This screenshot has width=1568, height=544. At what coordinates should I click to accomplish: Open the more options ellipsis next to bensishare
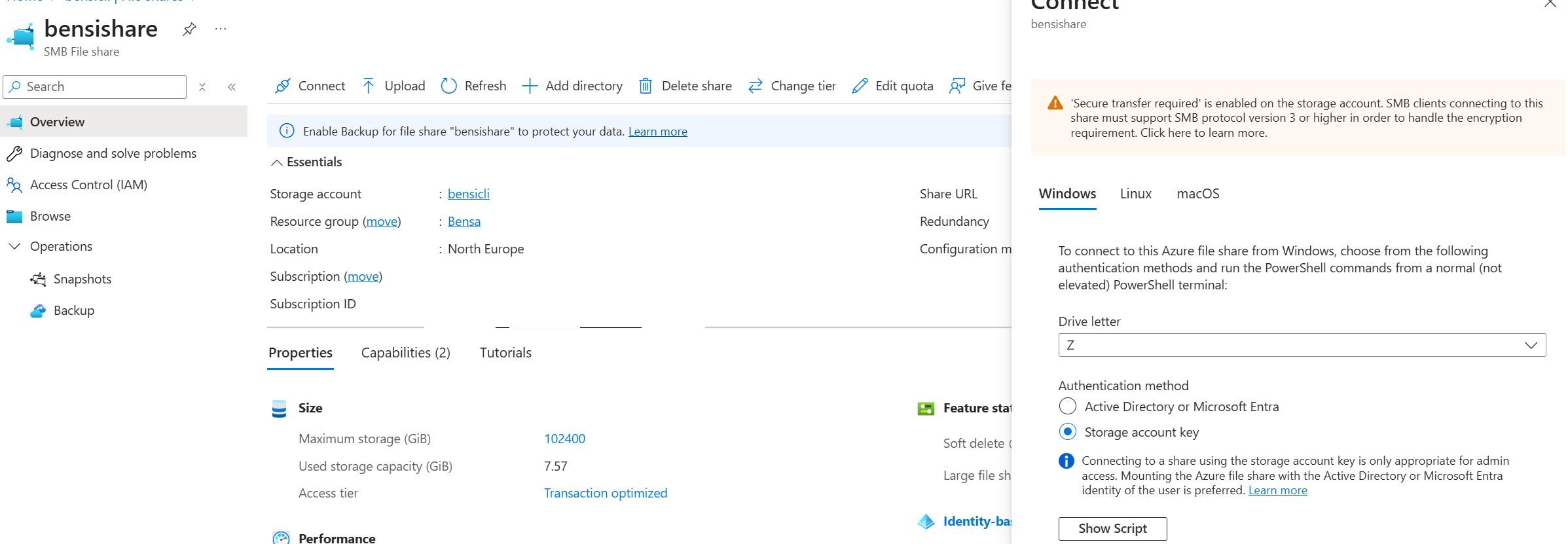[x=221, y=29]
